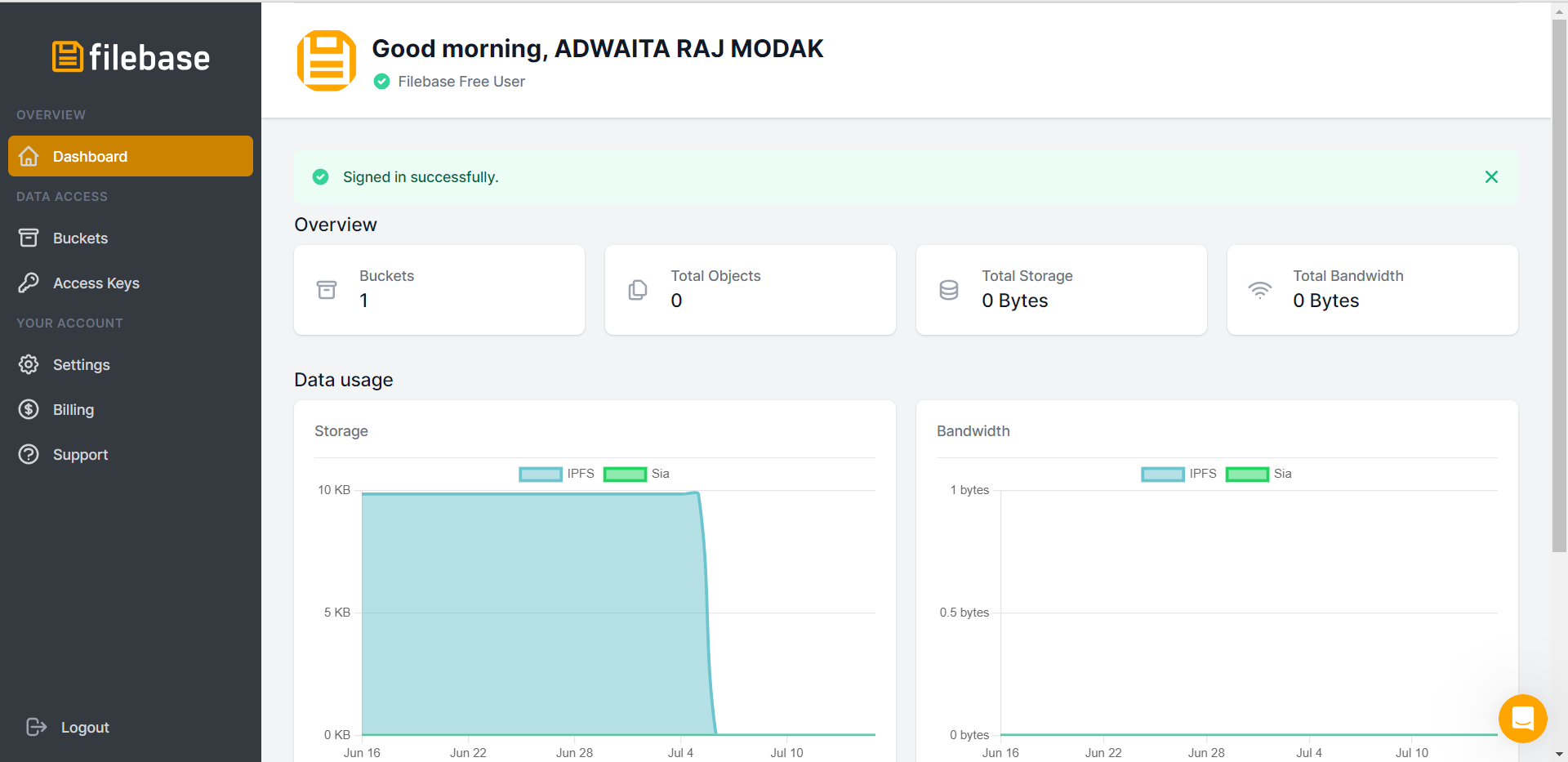1568x762 pixels.
Task: Click the Buckets overview card icon
Action: click(327, 290)
